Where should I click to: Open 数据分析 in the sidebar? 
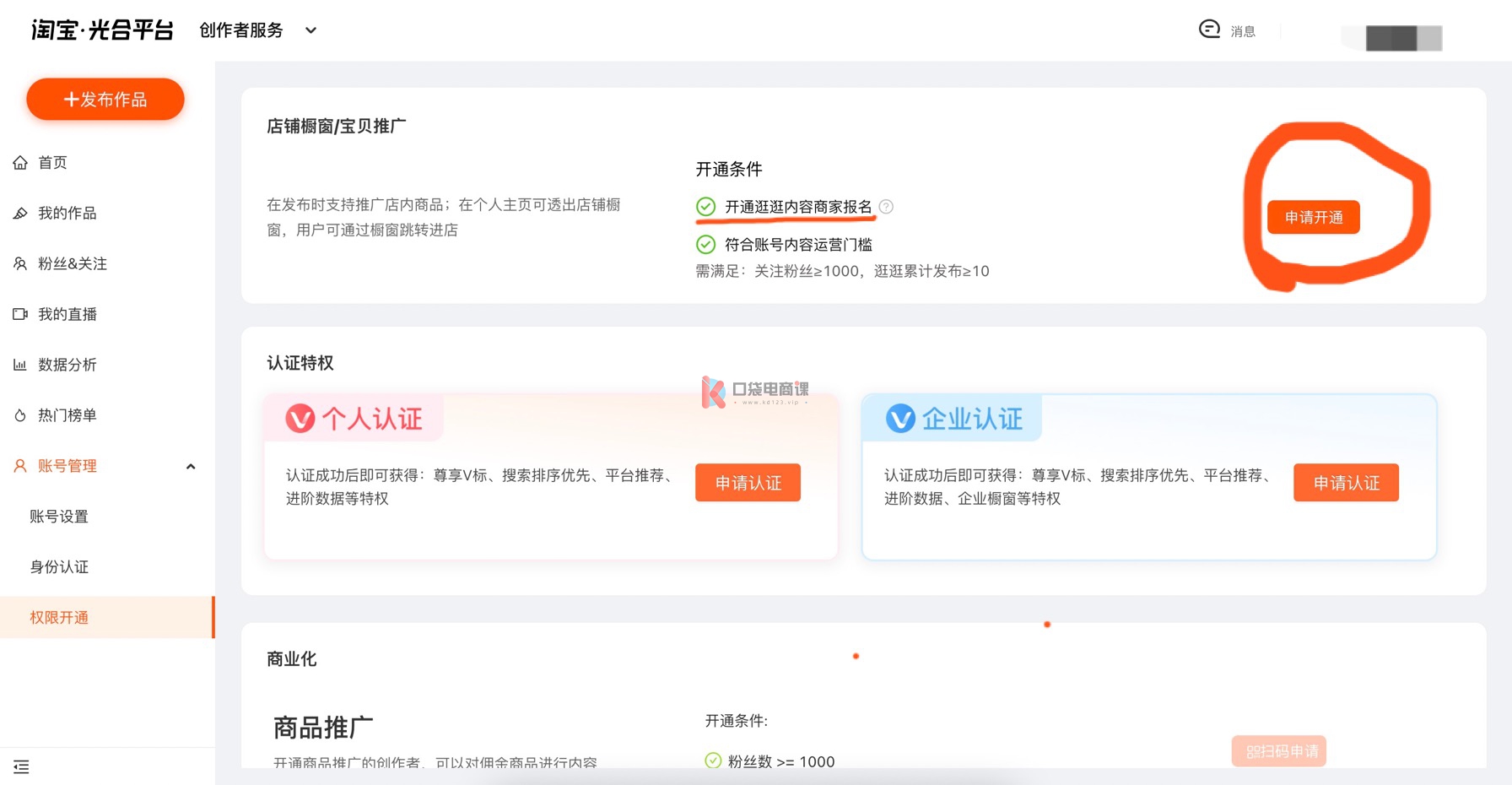67,365
